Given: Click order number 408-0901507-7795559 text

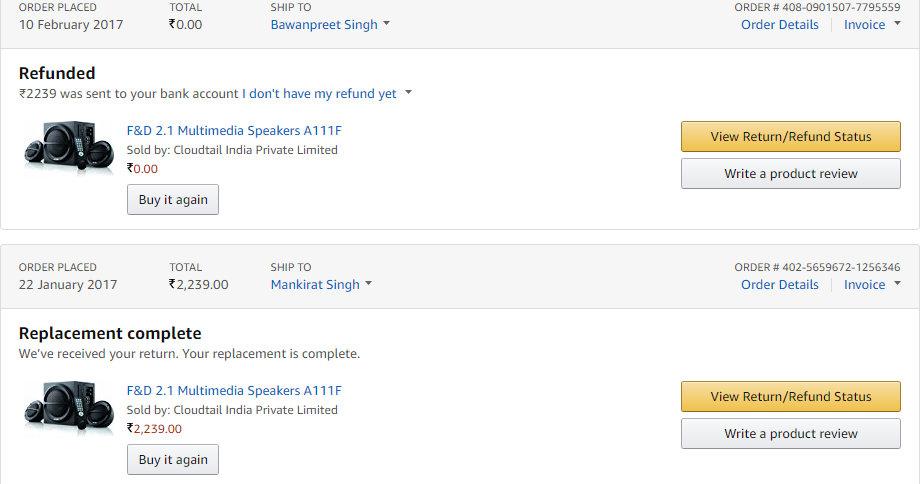Looking at the screenshot, I should [x=817, y=8].
